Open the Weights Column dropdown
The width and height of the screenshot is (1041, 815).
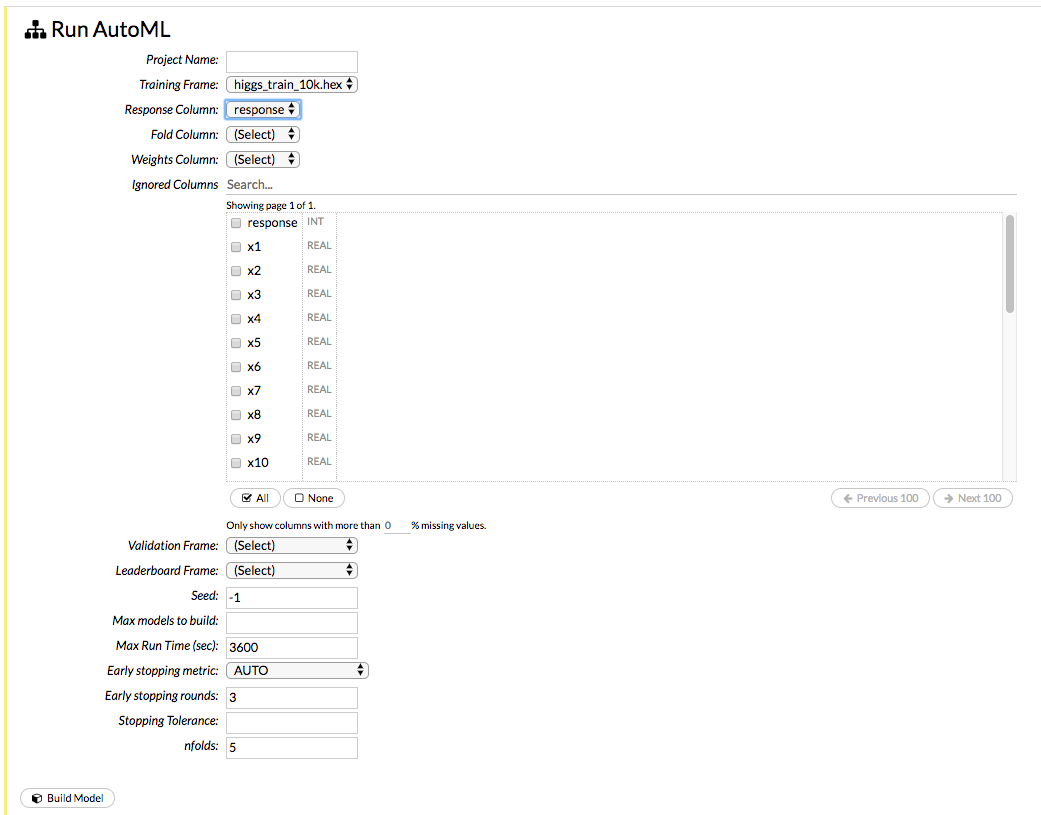pos(262,159)
